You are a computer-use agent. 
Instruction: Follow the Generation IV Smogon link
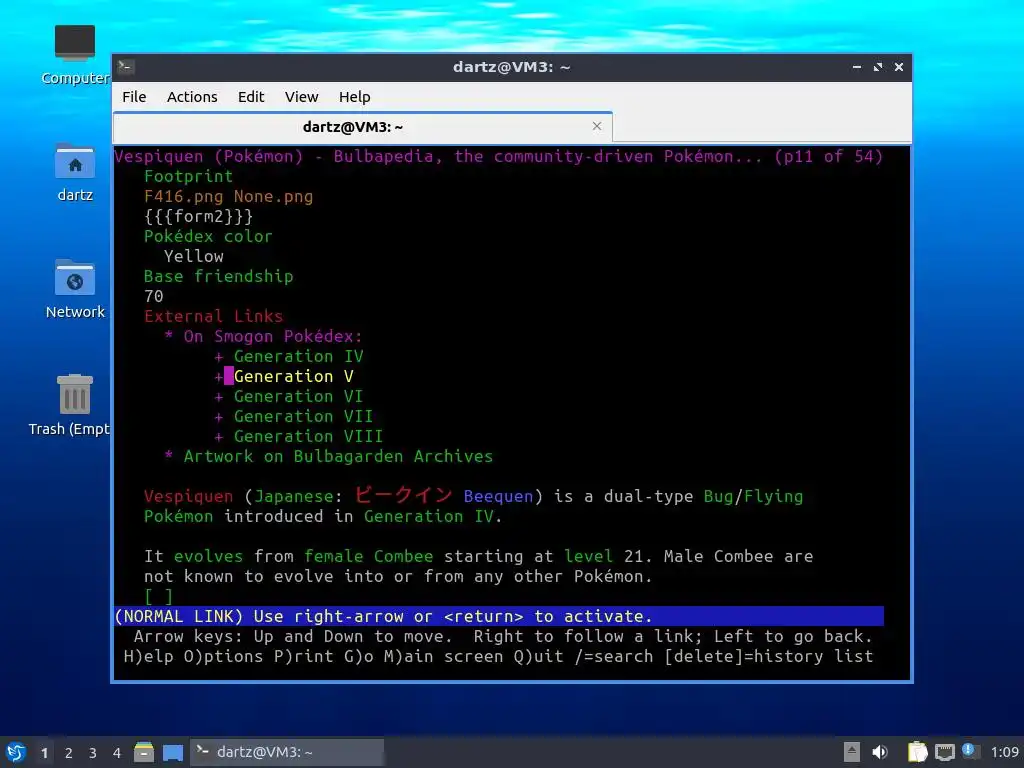coord(298,357)
